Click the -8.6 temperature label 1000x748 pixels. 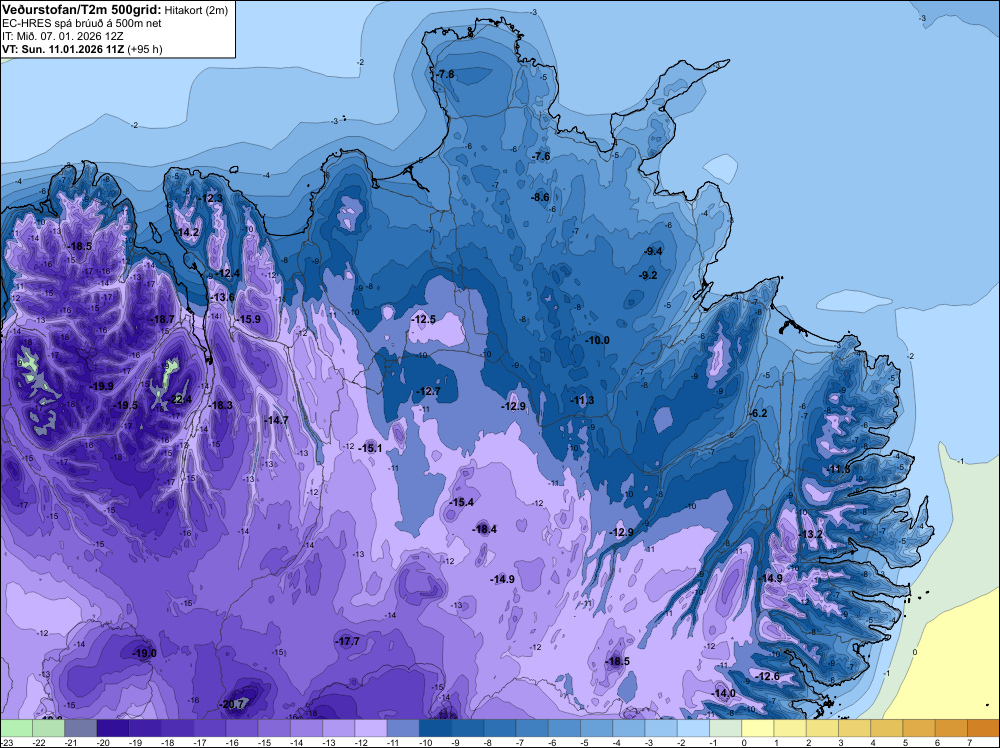[540, 197]
